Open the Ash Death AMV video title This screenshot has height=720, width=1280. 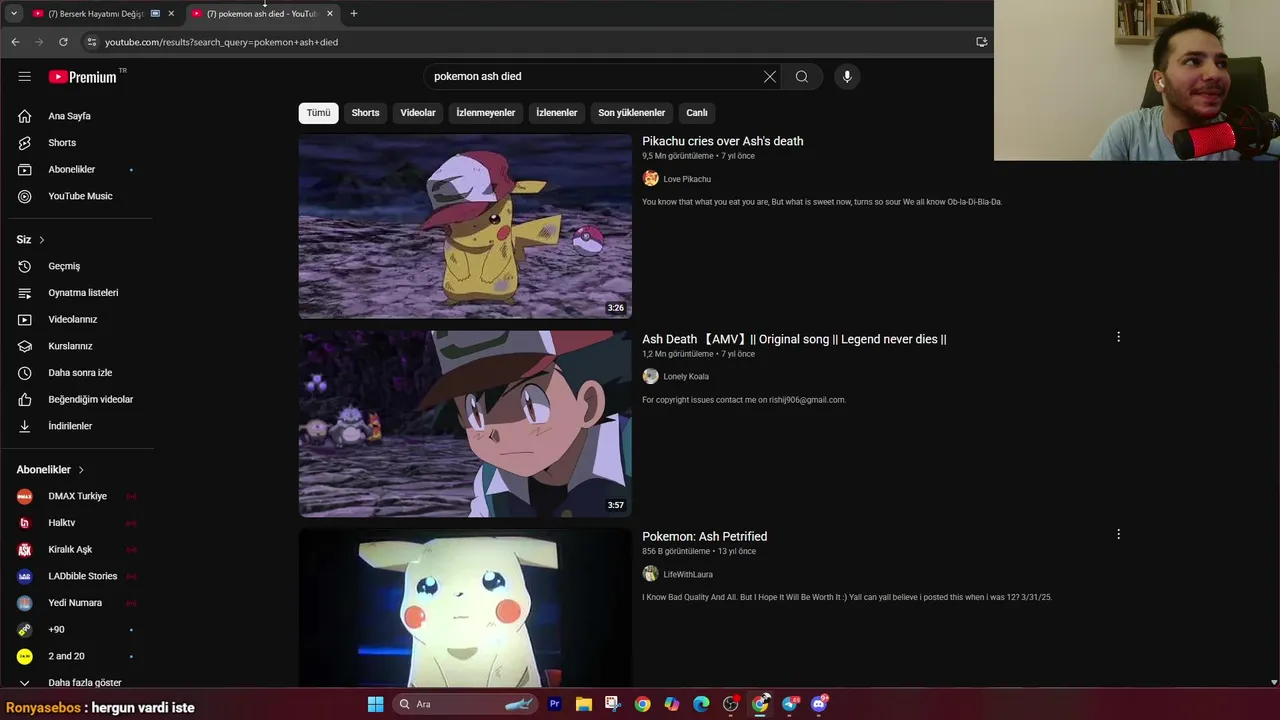coord(794,339)
